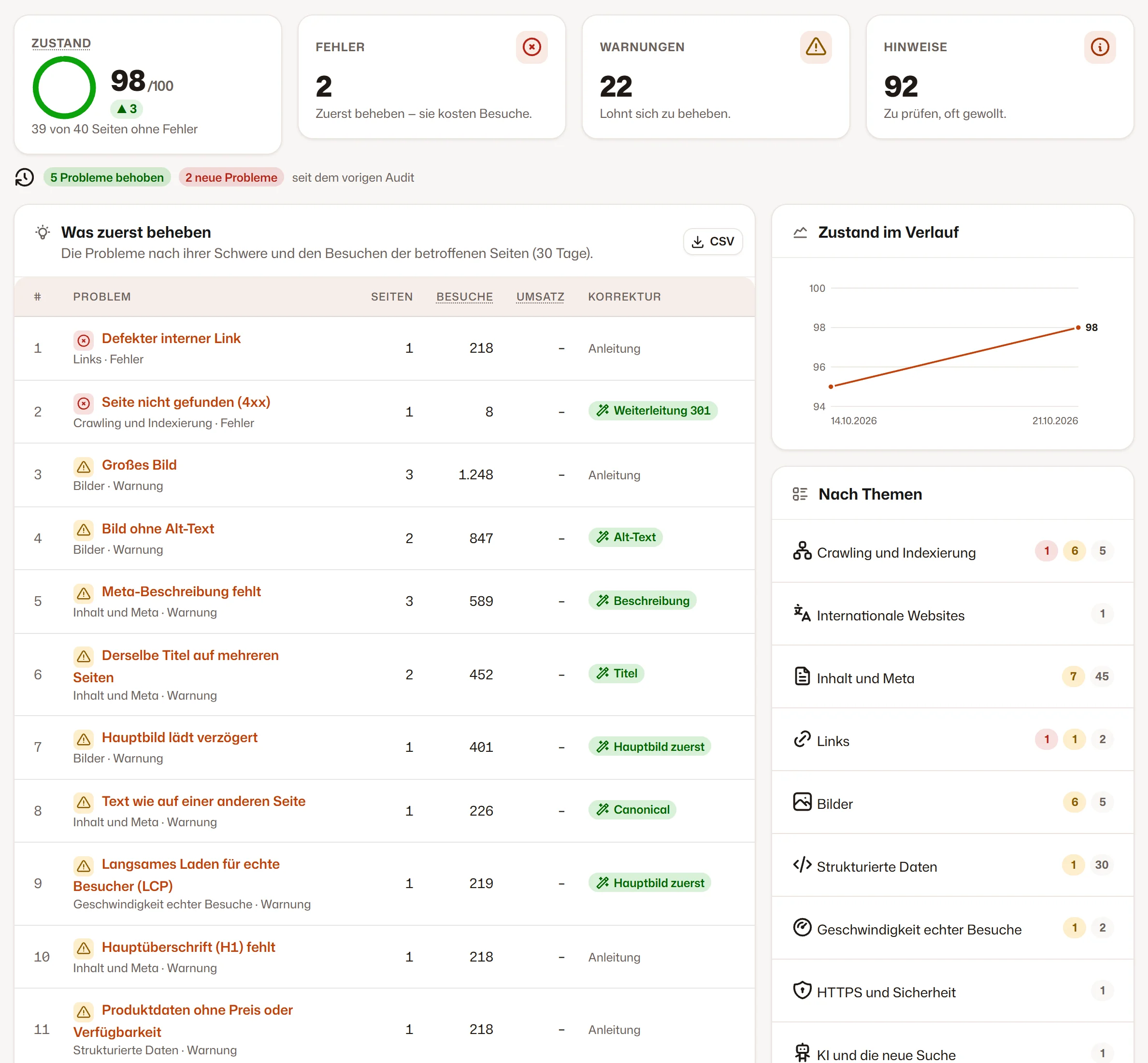Open the Seite nicht gefunden (4xx) problem
Image resolution: width=1148 pixels, height=1063 pixels.
point(186,402)
